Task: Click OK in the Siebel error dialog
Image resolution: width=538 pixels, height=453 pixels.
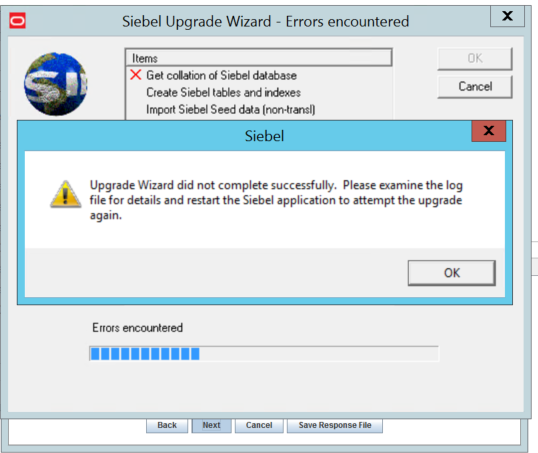Action: [452, 273]
